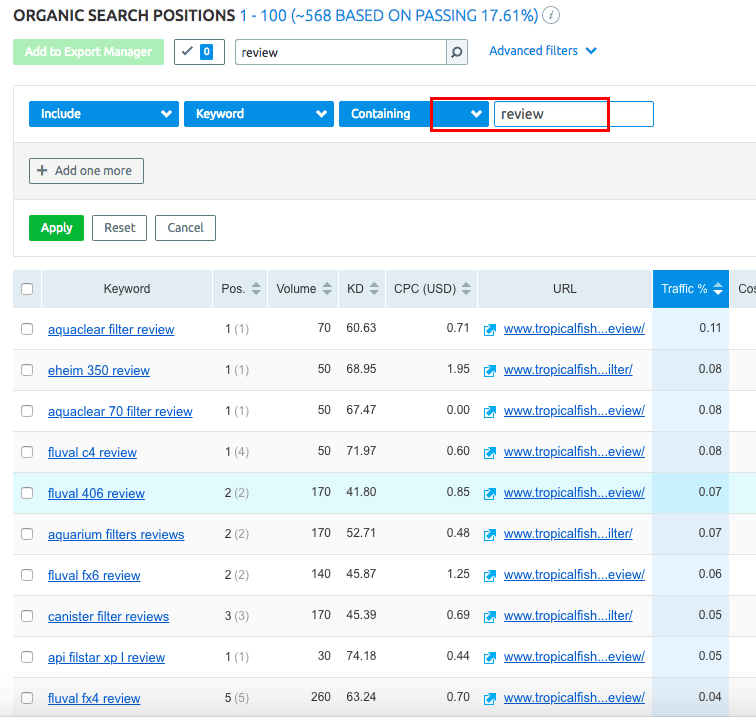Open the aquaclear filter review keyword link
The height and width of the screenshot is (717, 756).
point(111,329)
